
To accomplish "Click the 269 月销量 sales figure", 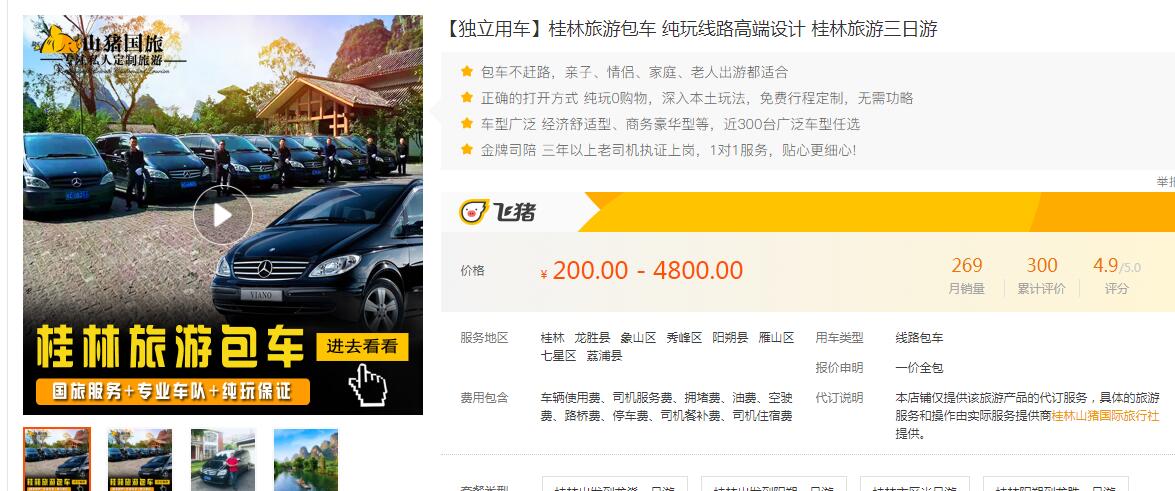I will (967, 275).
